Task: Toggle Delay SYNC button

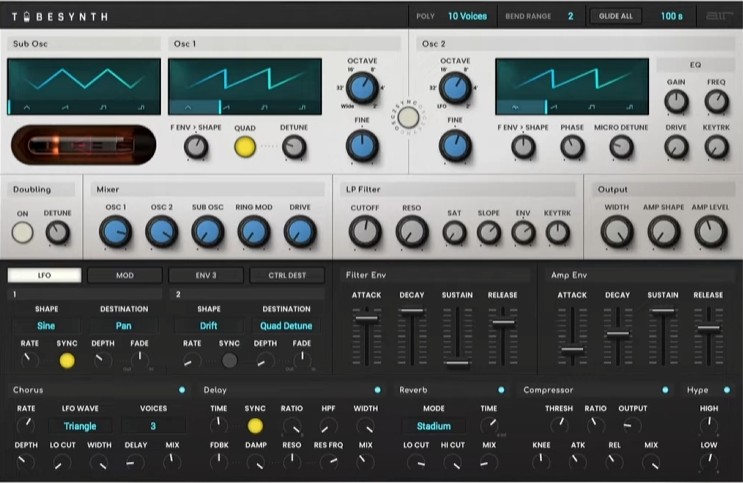Action: point(255,426)
